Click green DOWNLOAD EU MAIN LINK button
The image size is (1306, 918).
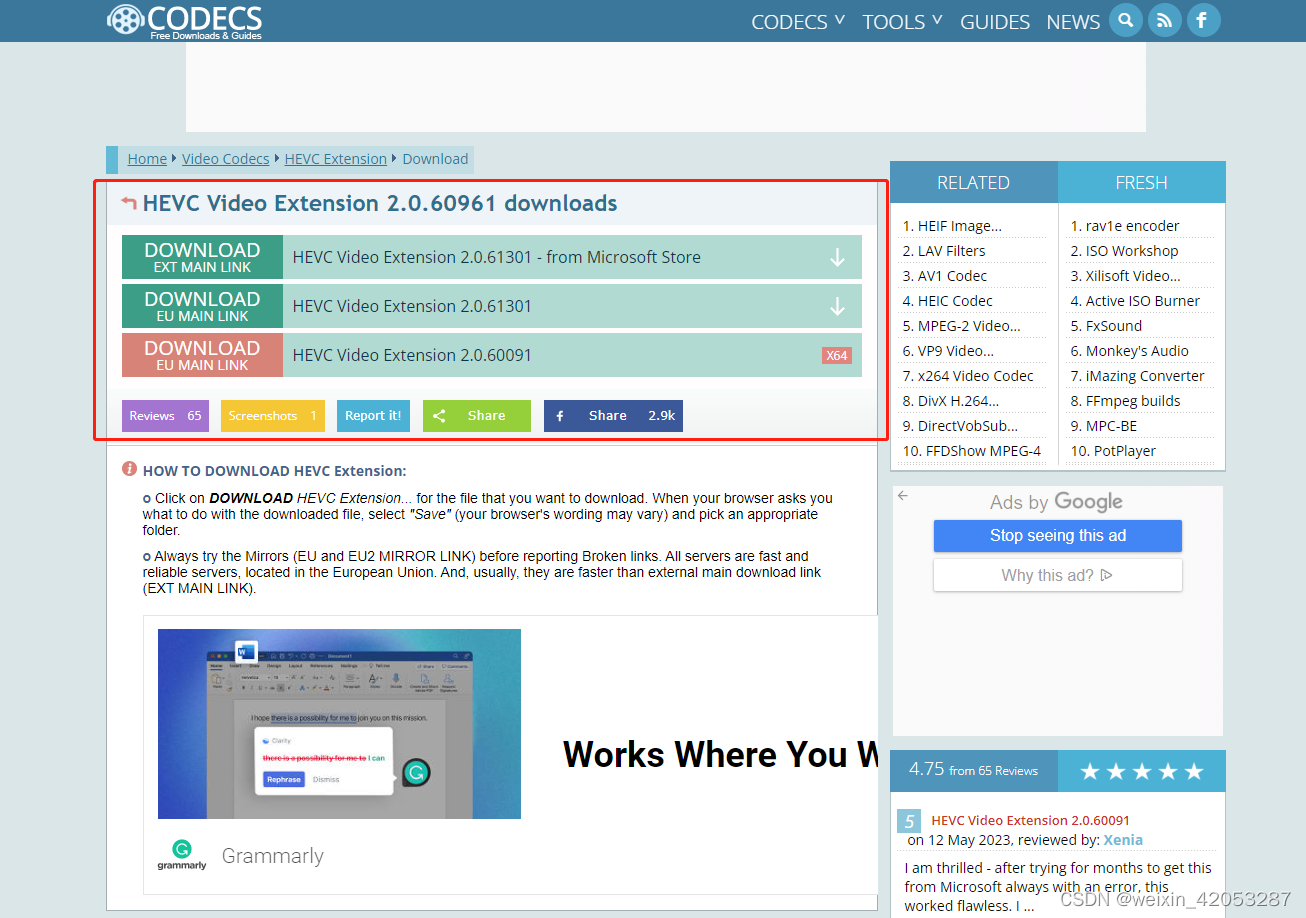tap(202, 306)
